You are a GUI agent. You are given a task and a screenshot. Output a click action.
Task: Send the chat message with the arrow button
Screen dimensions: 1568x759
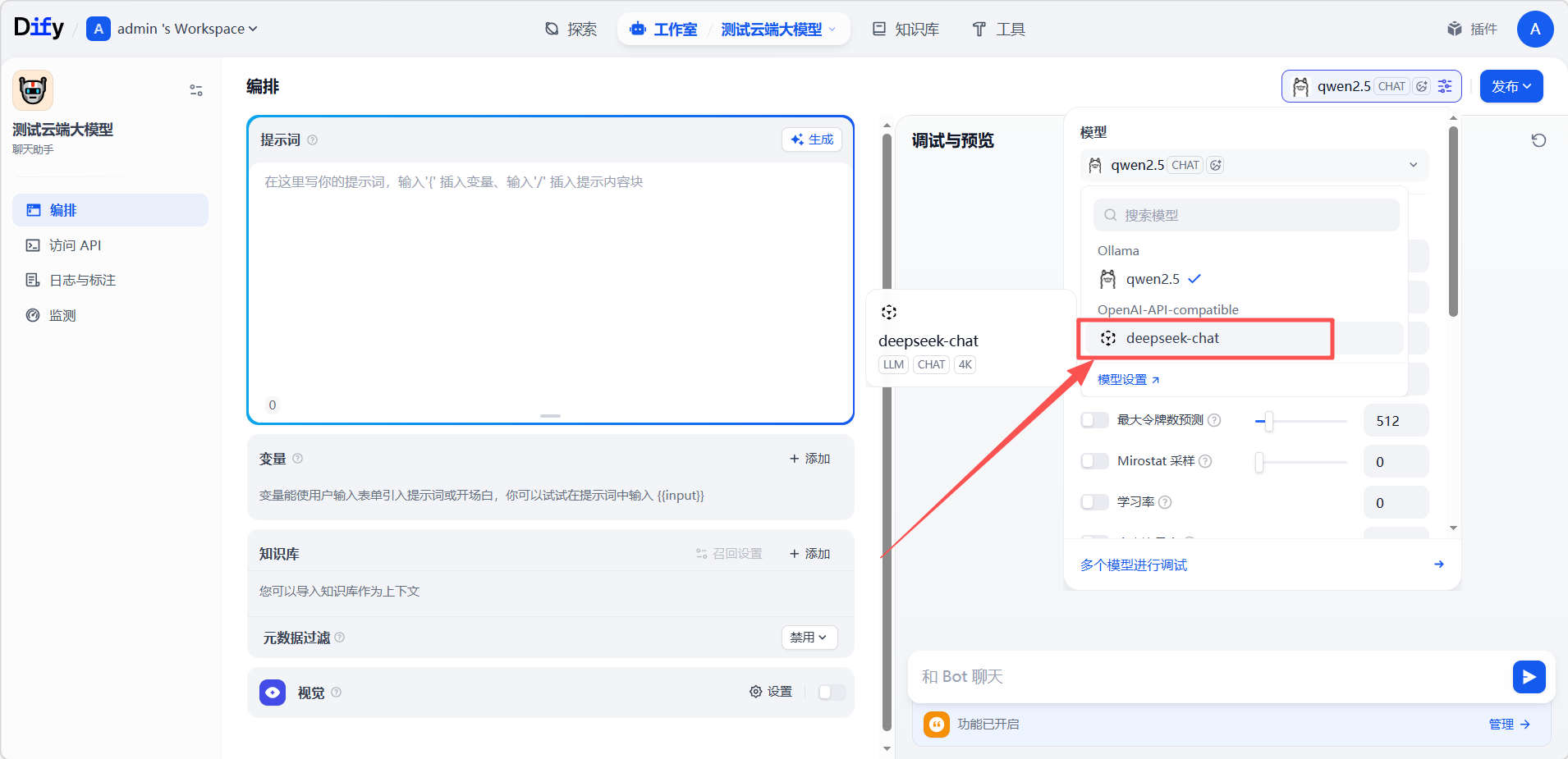pyautogui.click(x=1529, y=677)
